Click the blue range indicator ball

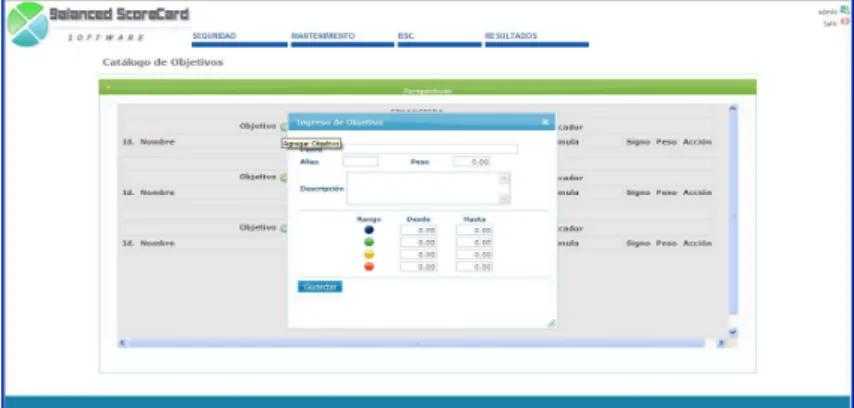coord(369,230)
